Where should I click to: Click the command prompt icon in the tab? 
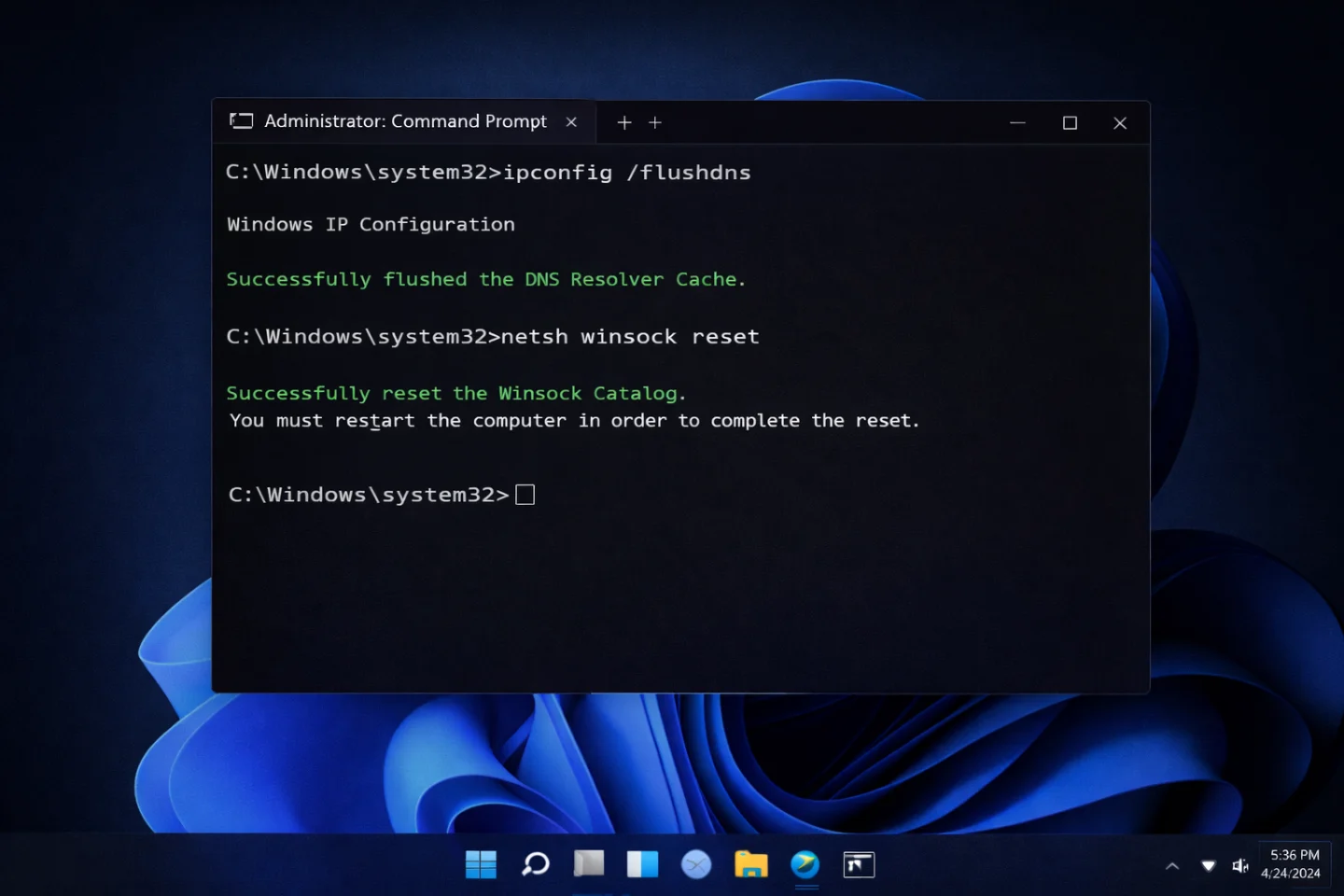click(242, 121)
